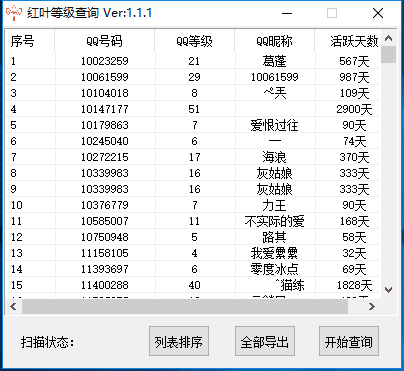Screen dimensions: 404x371
Task: Click the 列表排序 button
Action: (179, 341)
